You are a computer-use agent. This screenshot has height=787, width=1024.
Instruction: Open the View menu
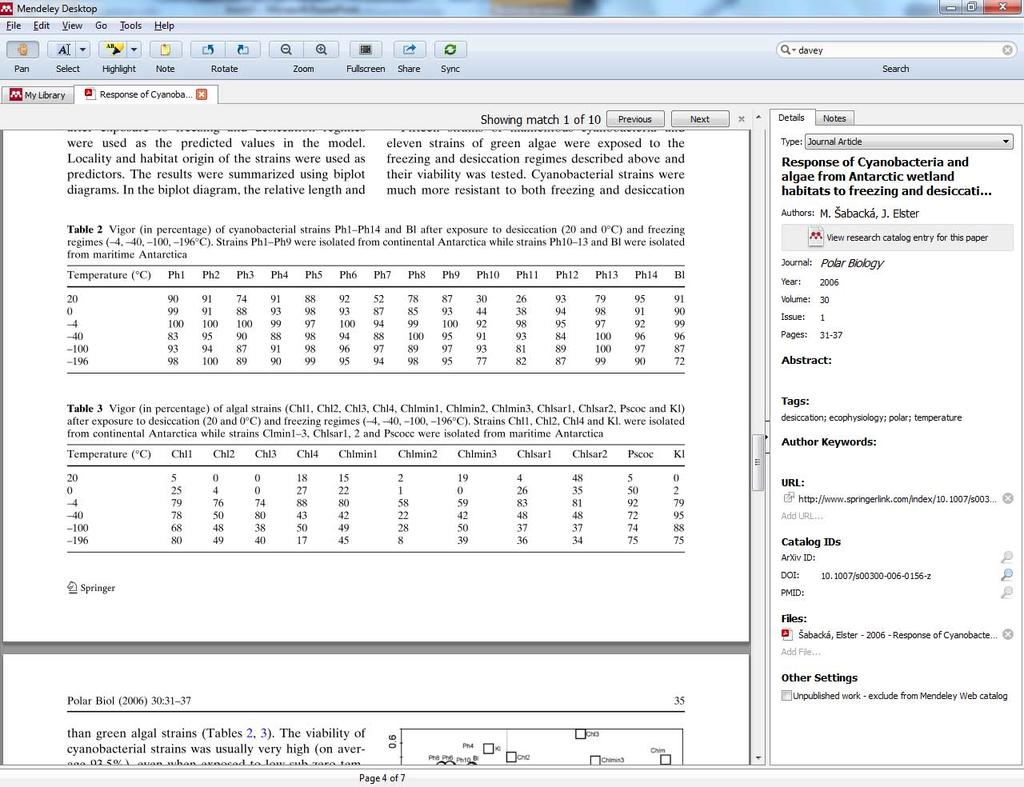point(72,25)
